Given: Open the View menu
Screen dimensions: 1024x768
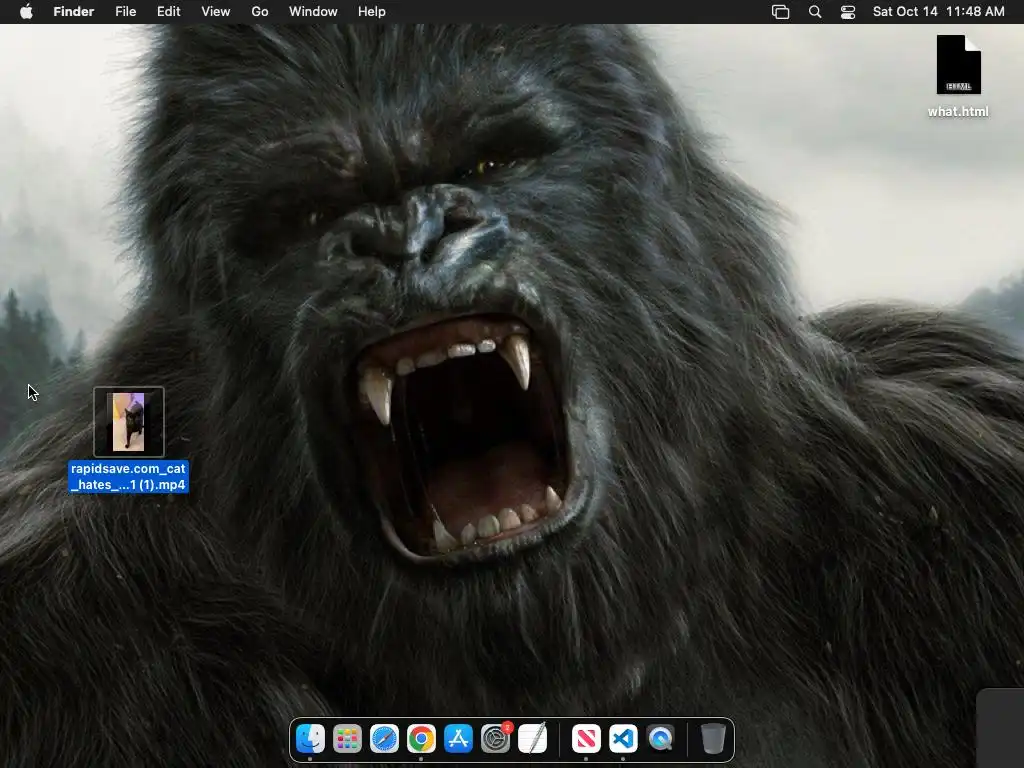Looking at the screenshot, I should 216,12.
